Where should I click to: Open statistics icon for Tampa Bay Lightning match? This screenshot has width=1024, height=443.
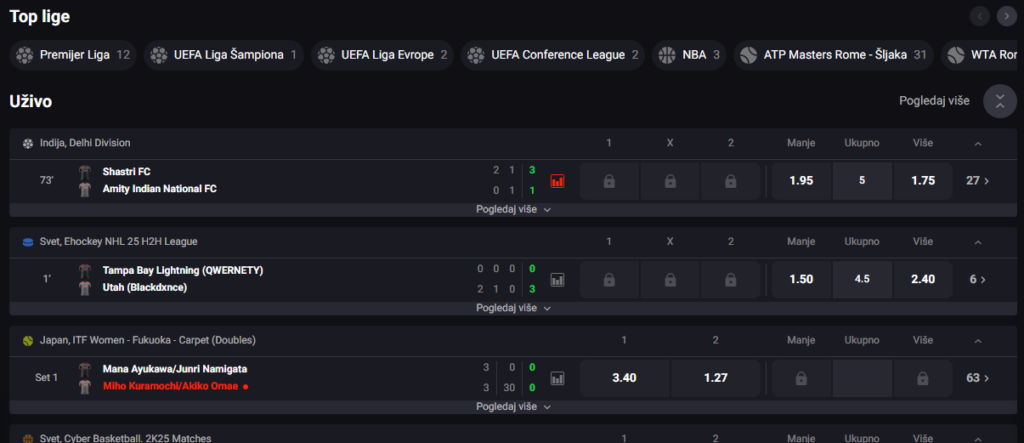click(x=557, y=280)
